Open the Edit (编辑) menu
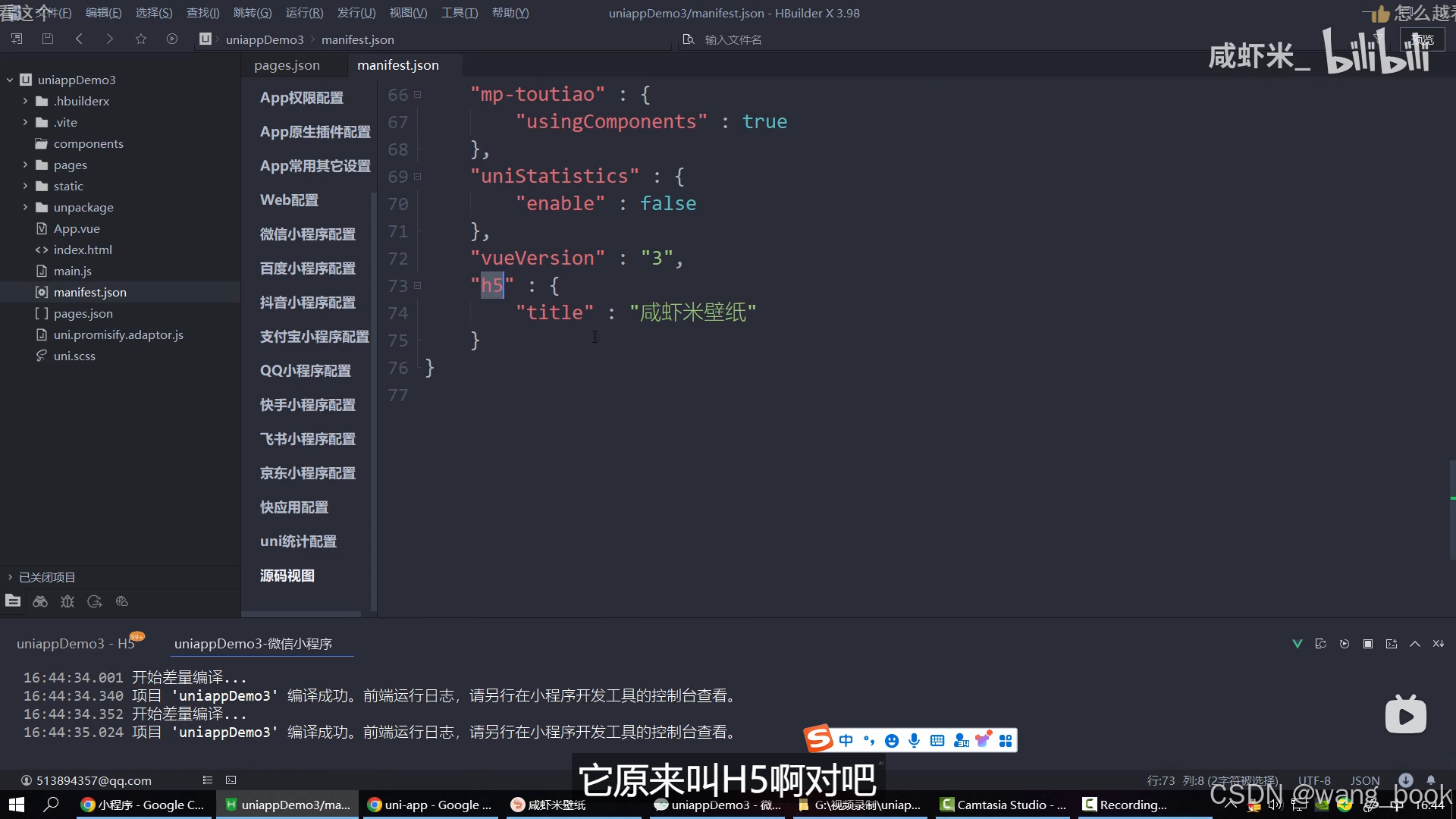The image size is (1456, 819). (103, 13)
